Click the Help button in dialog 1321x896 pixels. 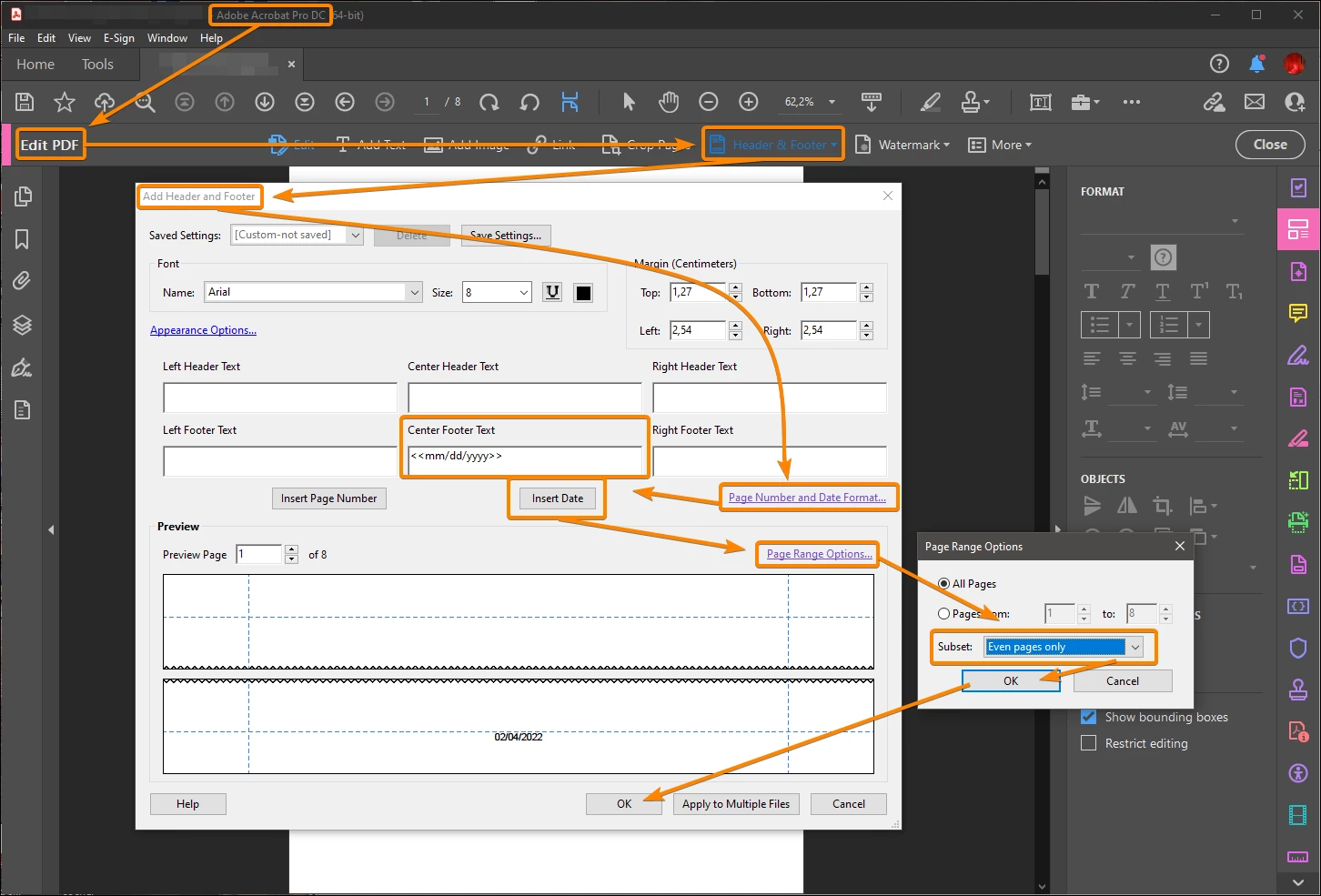pos(187,804)
